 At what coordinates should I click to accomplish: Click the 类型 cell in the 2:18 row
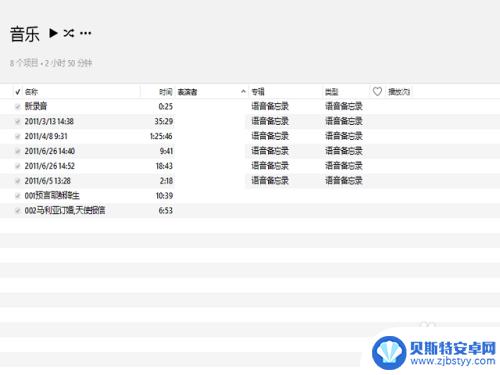[344, 180]
